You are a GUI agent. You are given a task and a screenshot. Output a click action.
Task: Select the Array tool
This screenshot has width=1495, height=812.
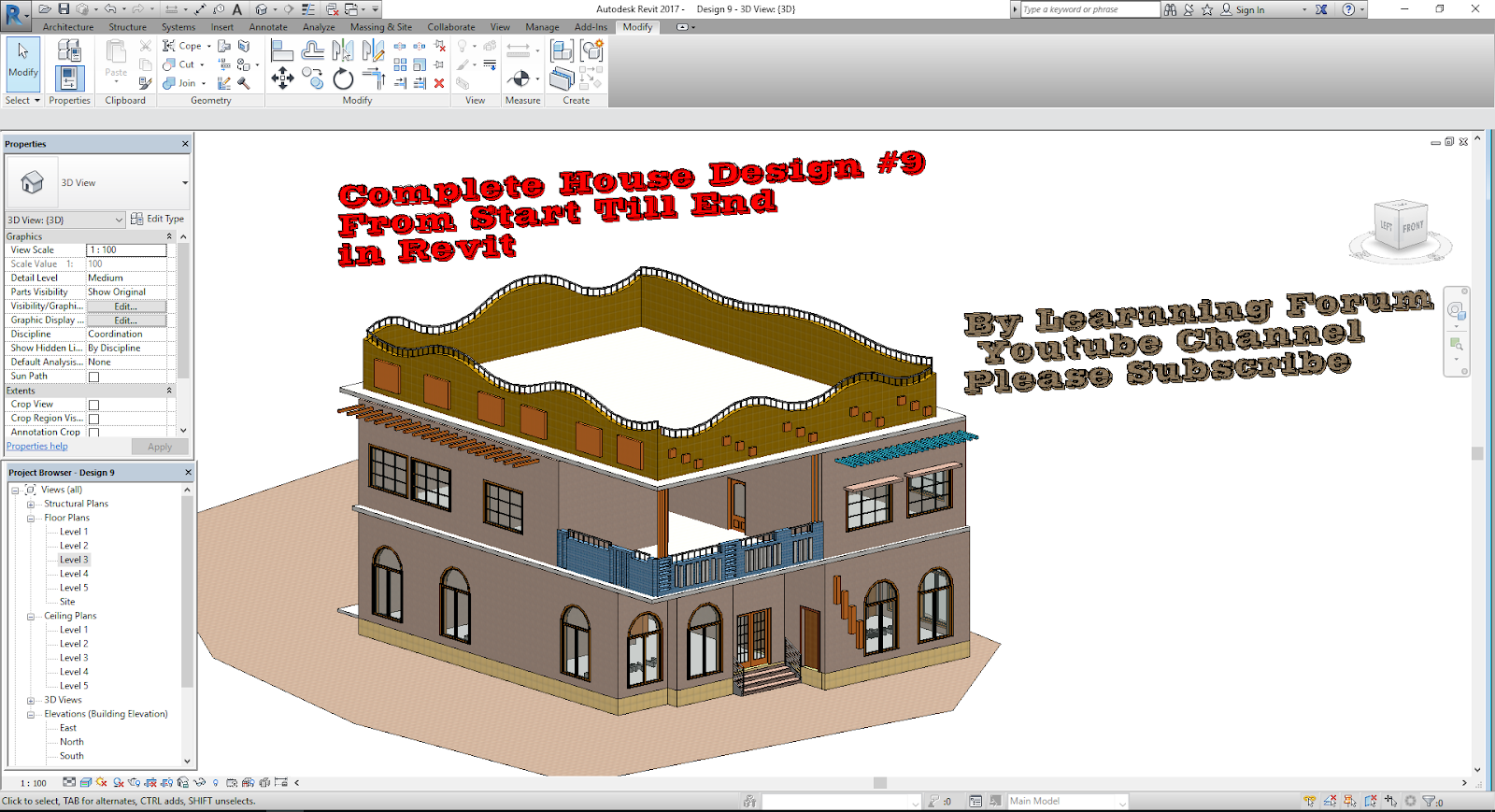tap(400, 64)
